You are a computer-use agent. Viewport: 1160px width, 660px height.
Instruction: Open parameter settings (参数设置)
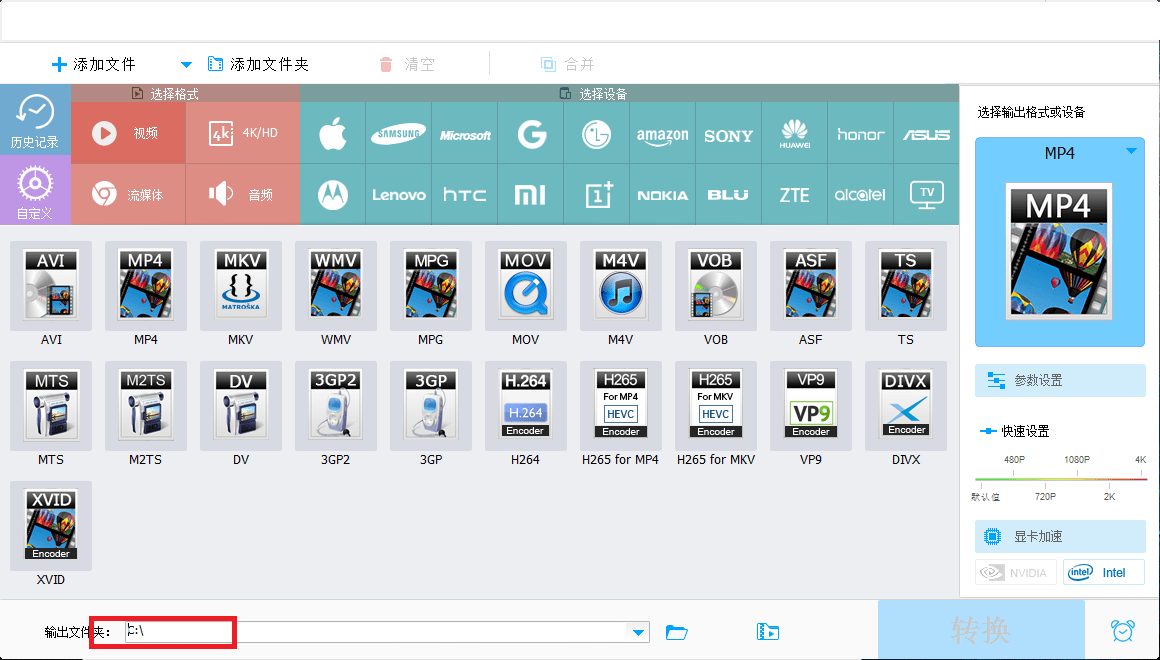click(1060, 381)
